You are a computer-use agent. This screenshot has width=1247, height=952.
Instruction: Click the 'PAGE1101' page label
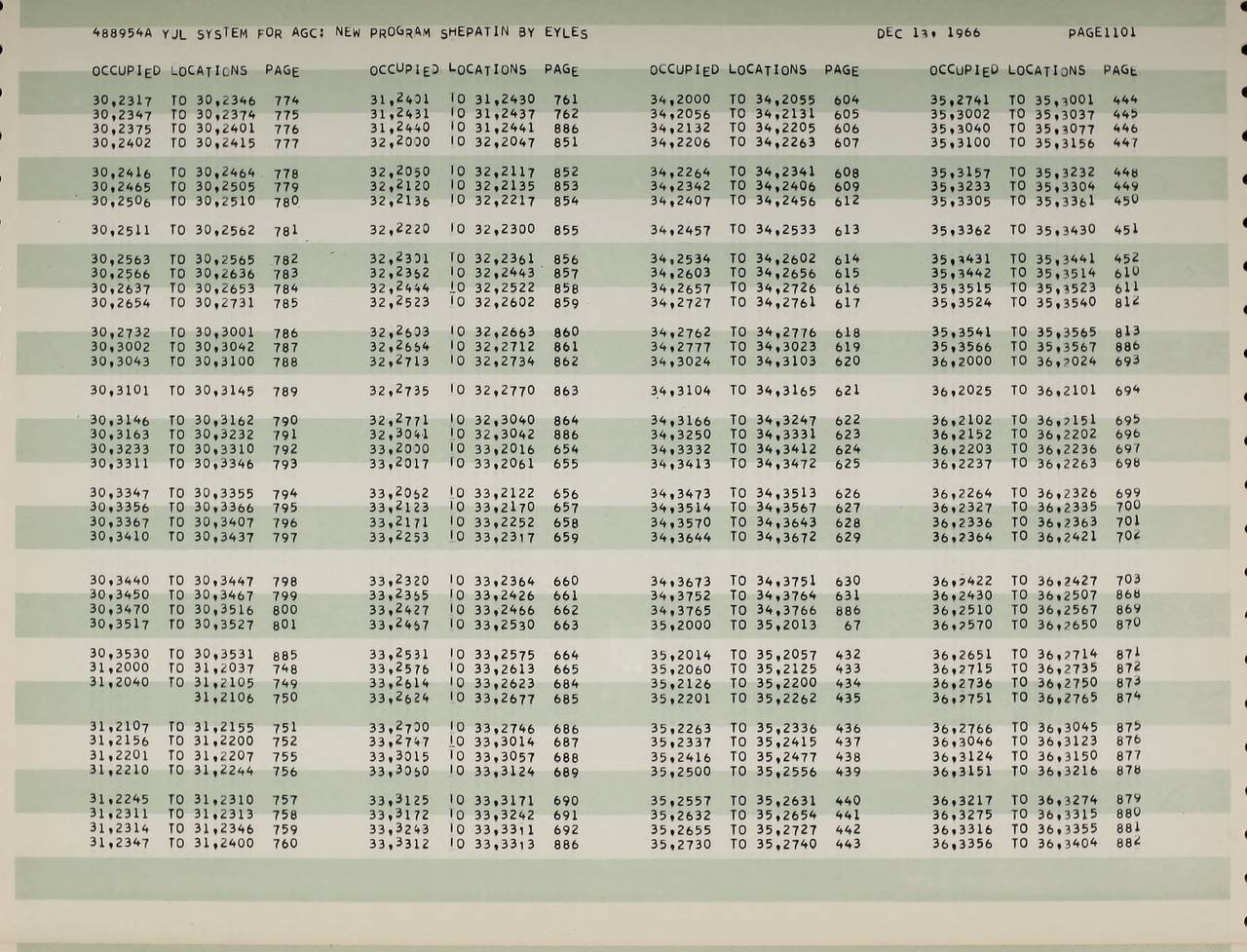click(1102, 32)
